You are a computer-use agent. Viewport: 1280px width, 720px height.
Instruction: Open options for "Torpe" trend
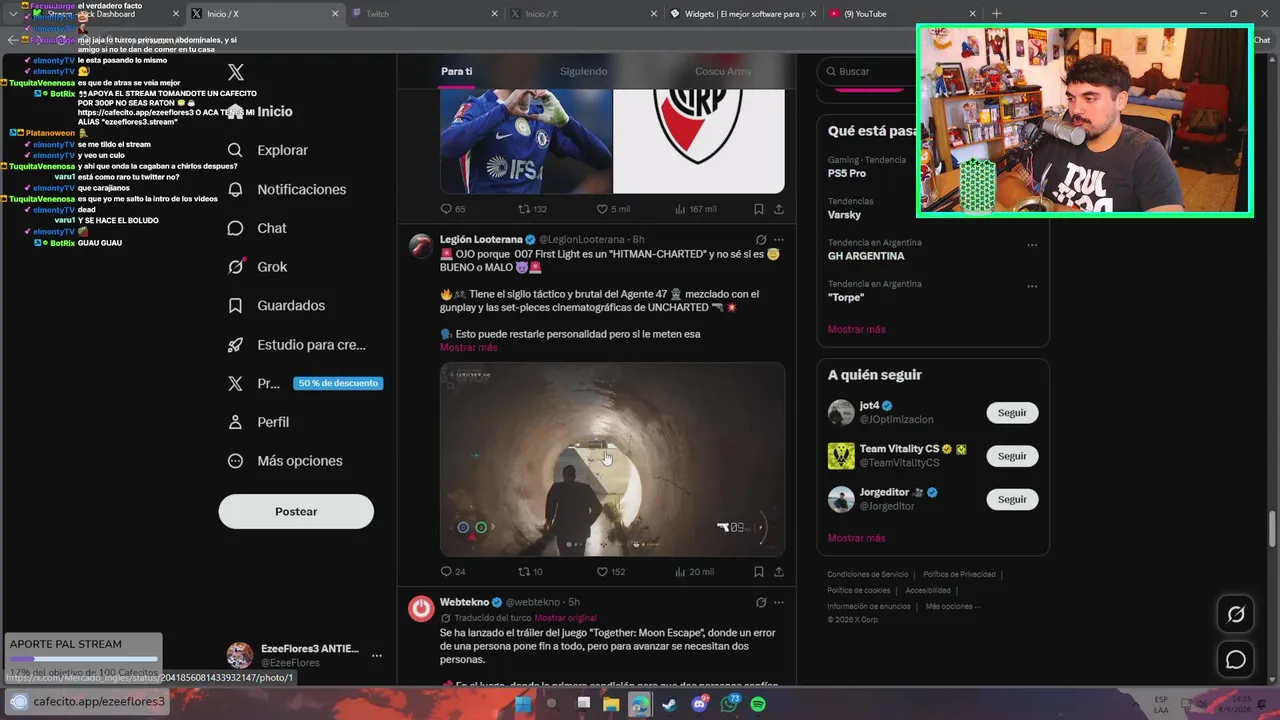[x=1032, y=285]
